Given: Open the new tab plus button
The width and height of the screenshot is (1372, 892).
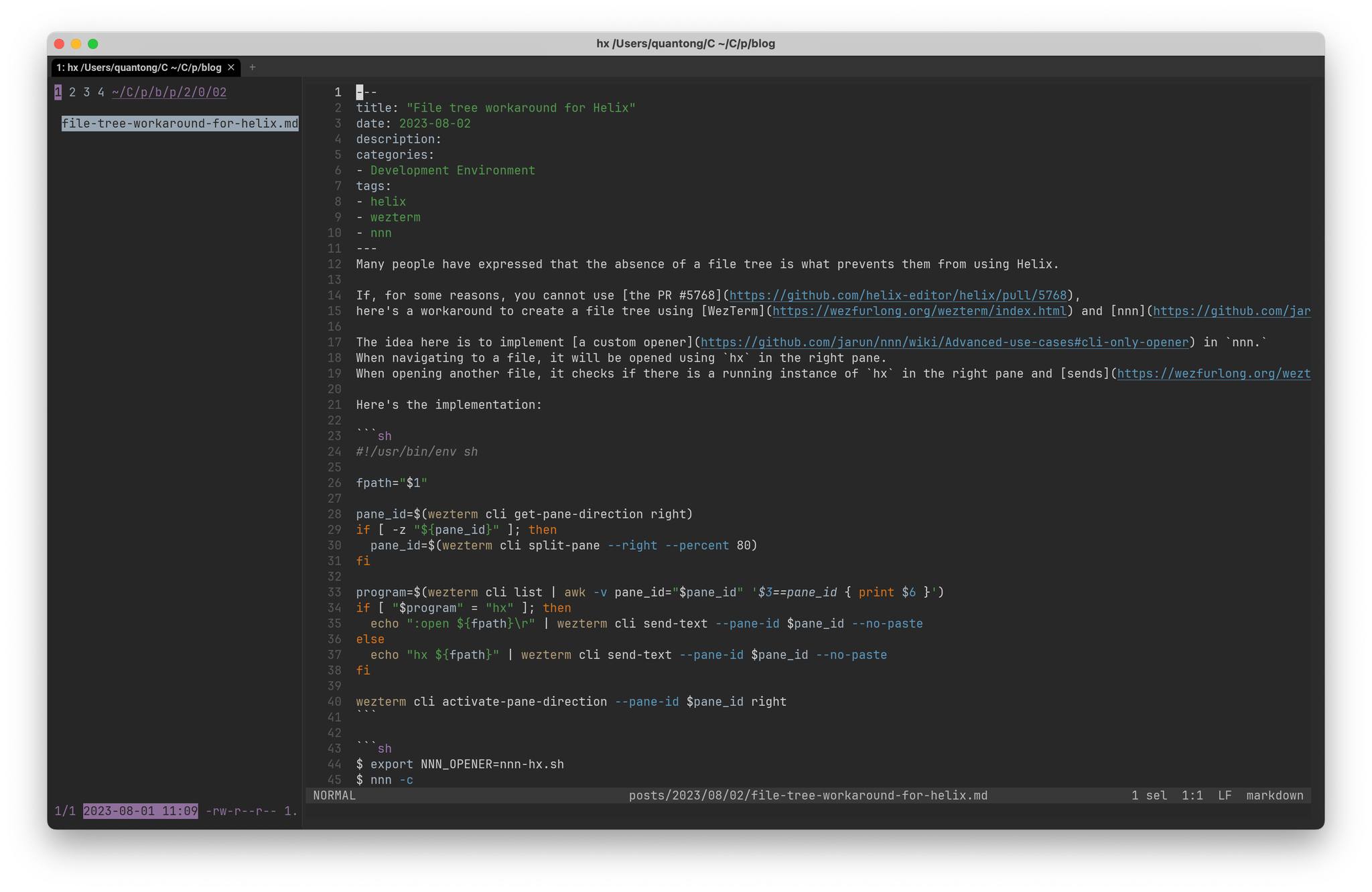Looking at the screenshot, I should (253, 67).
